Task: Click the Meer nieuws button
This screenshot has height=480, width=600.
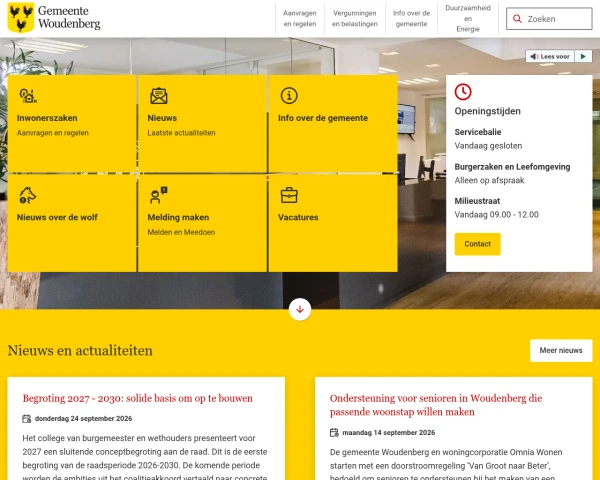Action: pos(561,350)
